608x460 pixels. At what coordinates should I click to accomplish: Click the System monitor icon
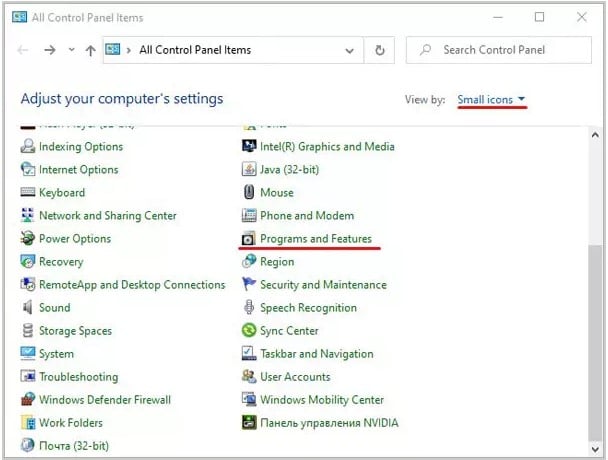28,353
